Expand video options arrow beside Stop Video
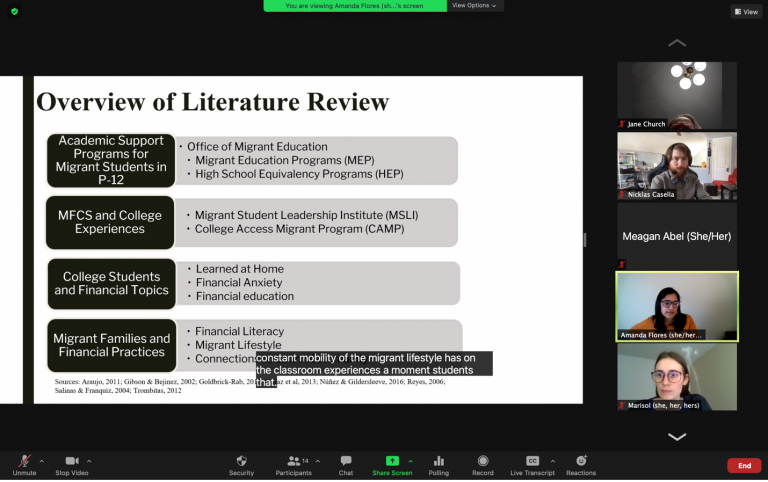The height and width of the screenshot is (482, 768). coord(89,461)
